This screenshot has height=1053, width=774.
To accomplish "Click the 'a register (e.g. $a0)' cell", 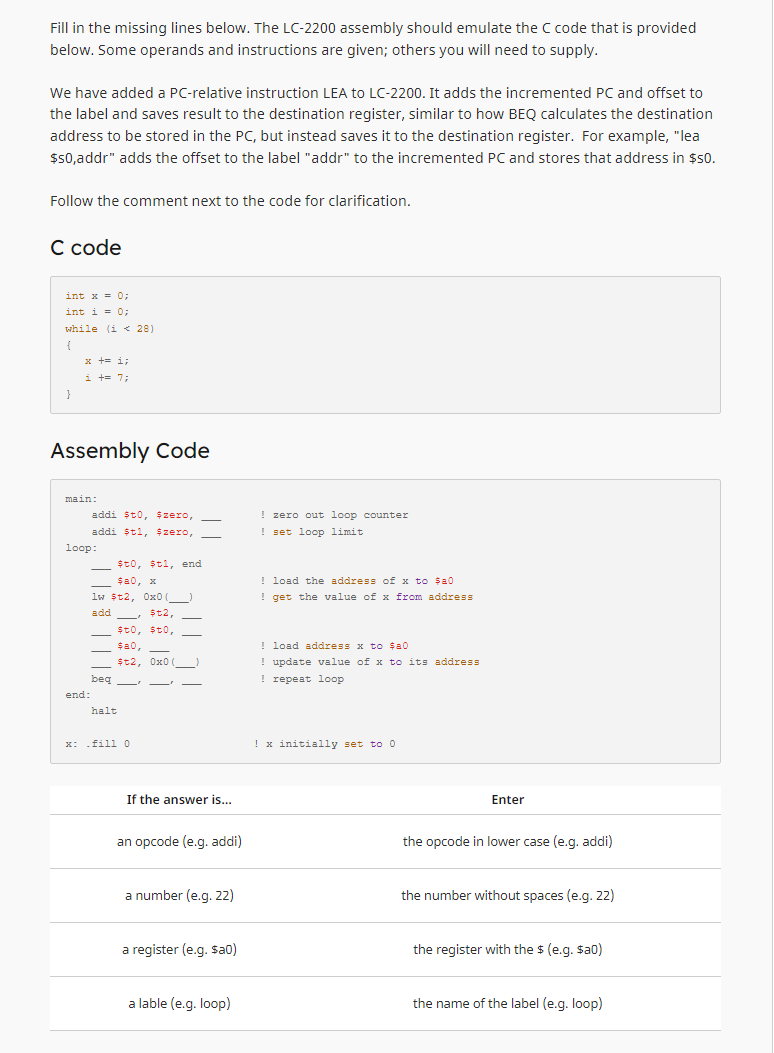I will [179, 950].
